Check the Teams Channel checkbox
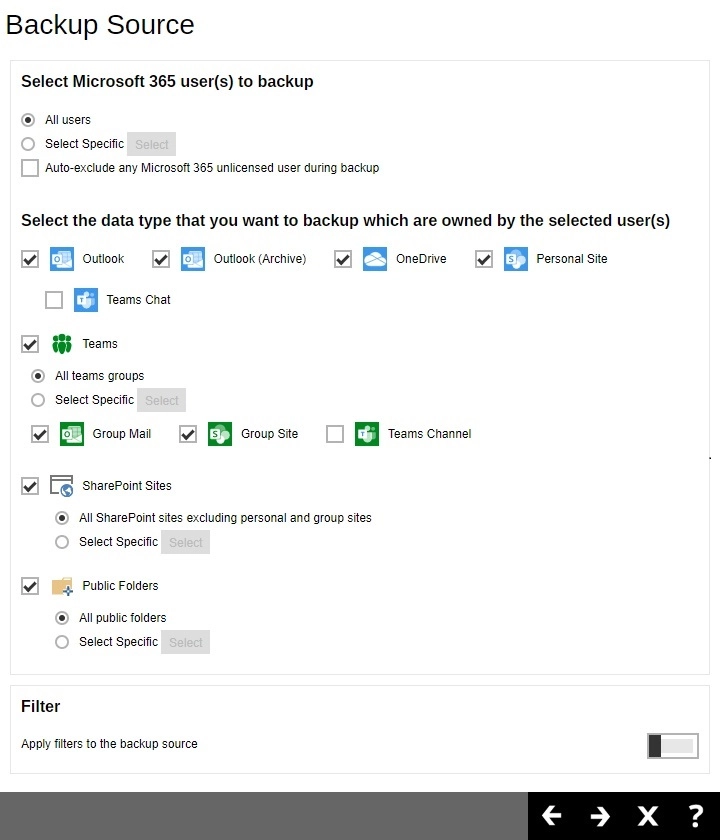 335,433
